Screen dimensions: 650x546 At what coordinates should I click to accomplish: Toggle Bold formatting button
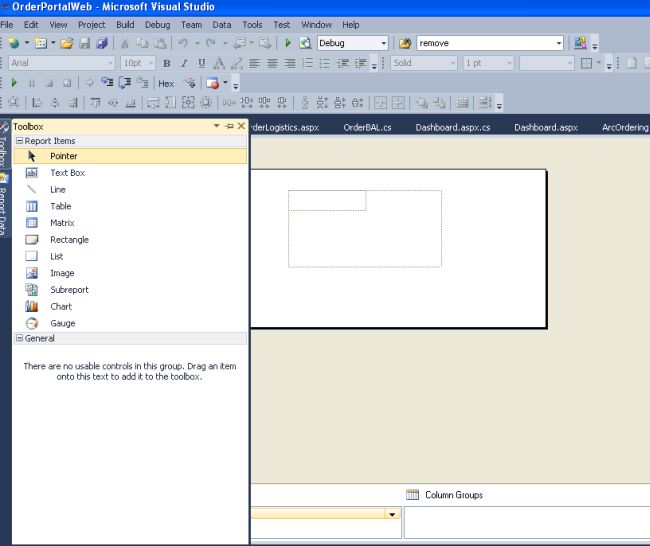click(x=167, y=63)
